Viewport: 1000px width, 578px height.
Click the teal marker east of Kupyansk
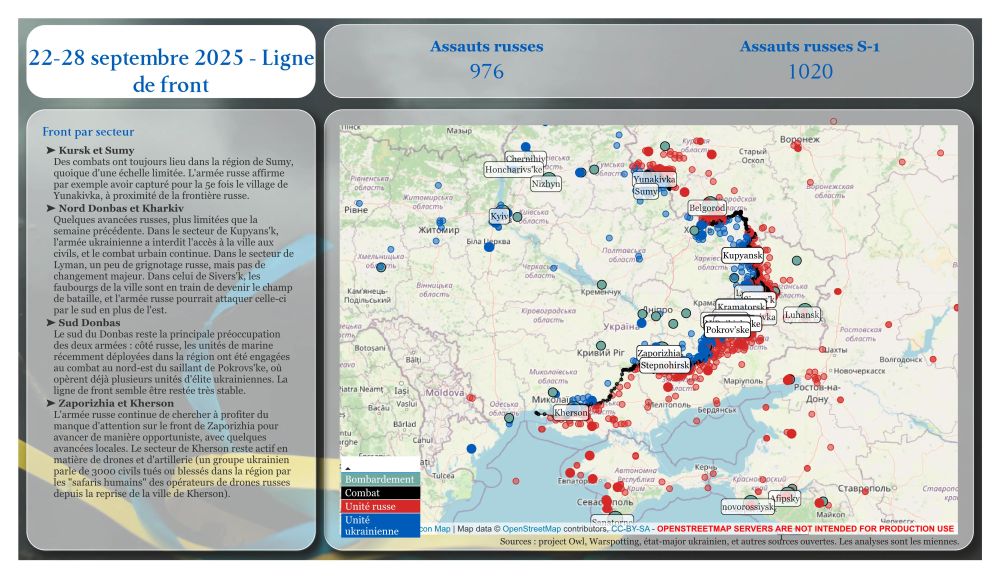click(x=797, y=260)
